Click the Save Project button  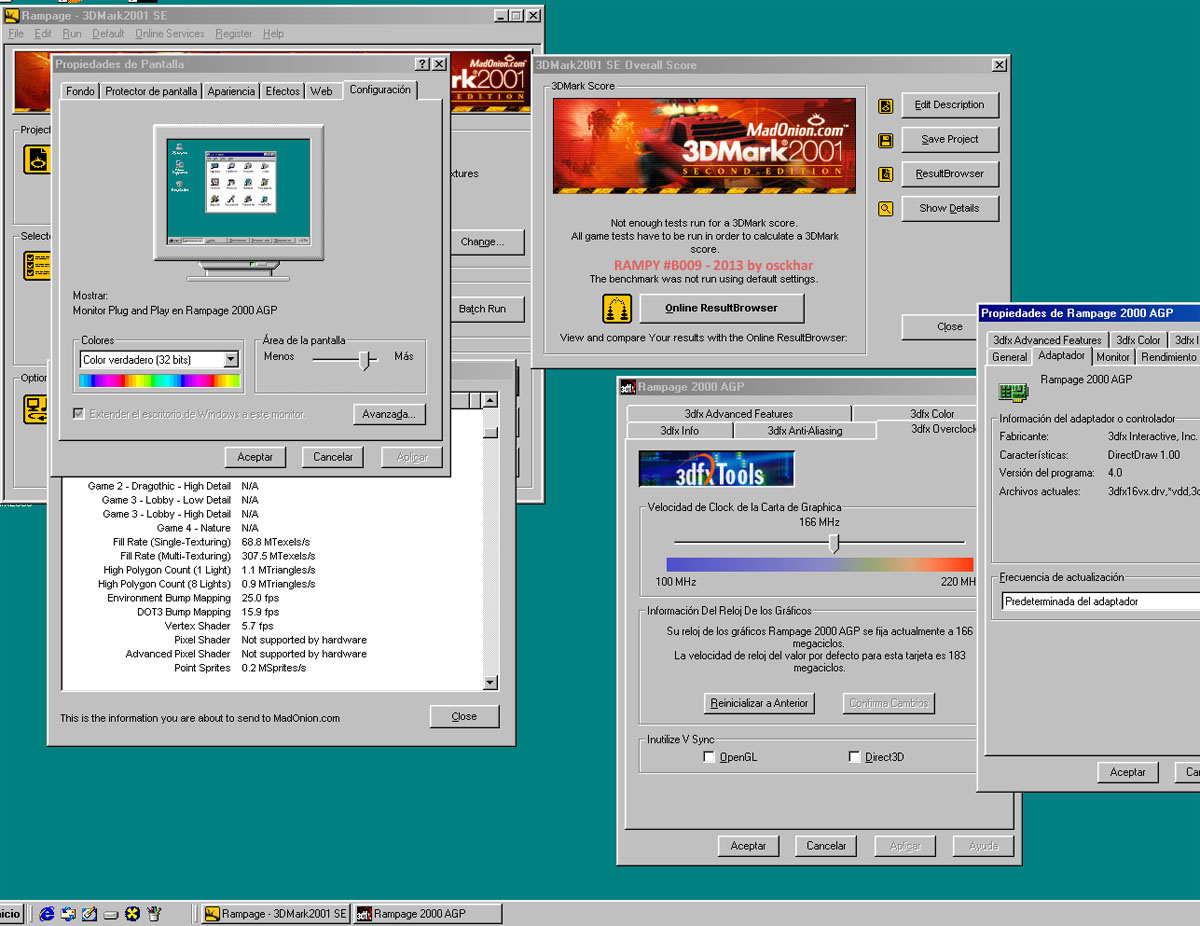tap(950, 140)
